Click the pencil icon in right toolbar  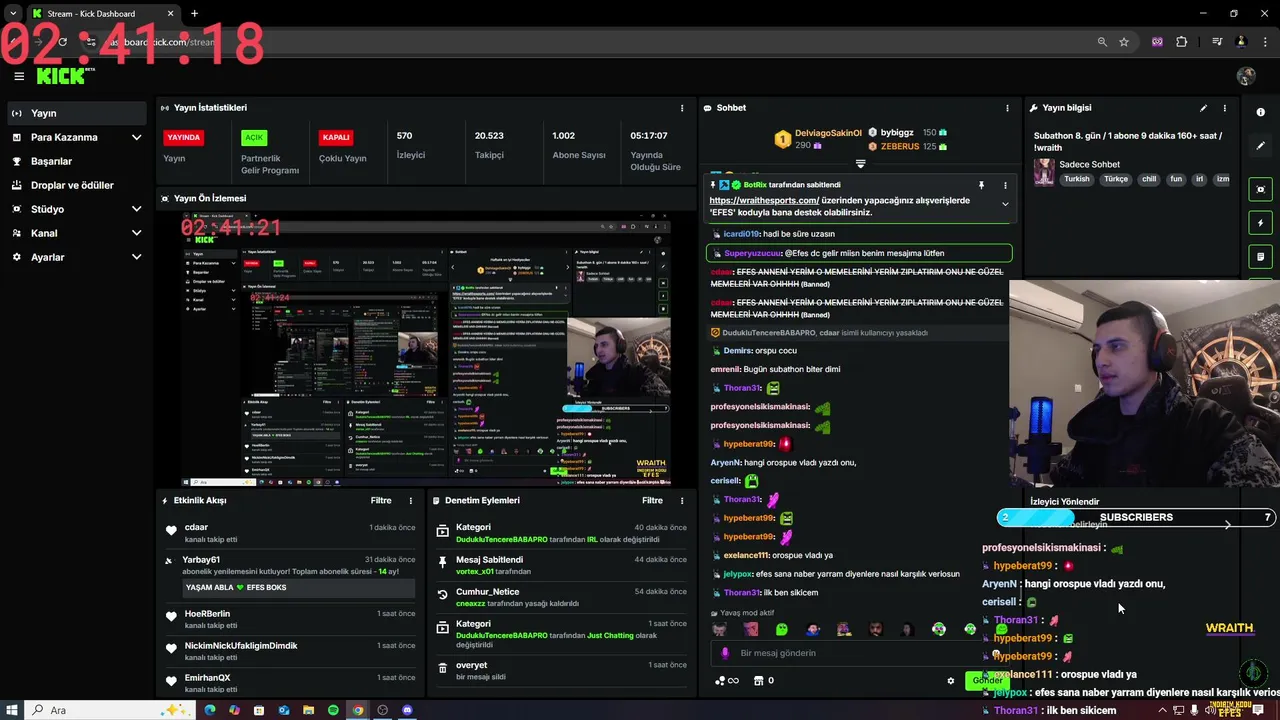1261,146
